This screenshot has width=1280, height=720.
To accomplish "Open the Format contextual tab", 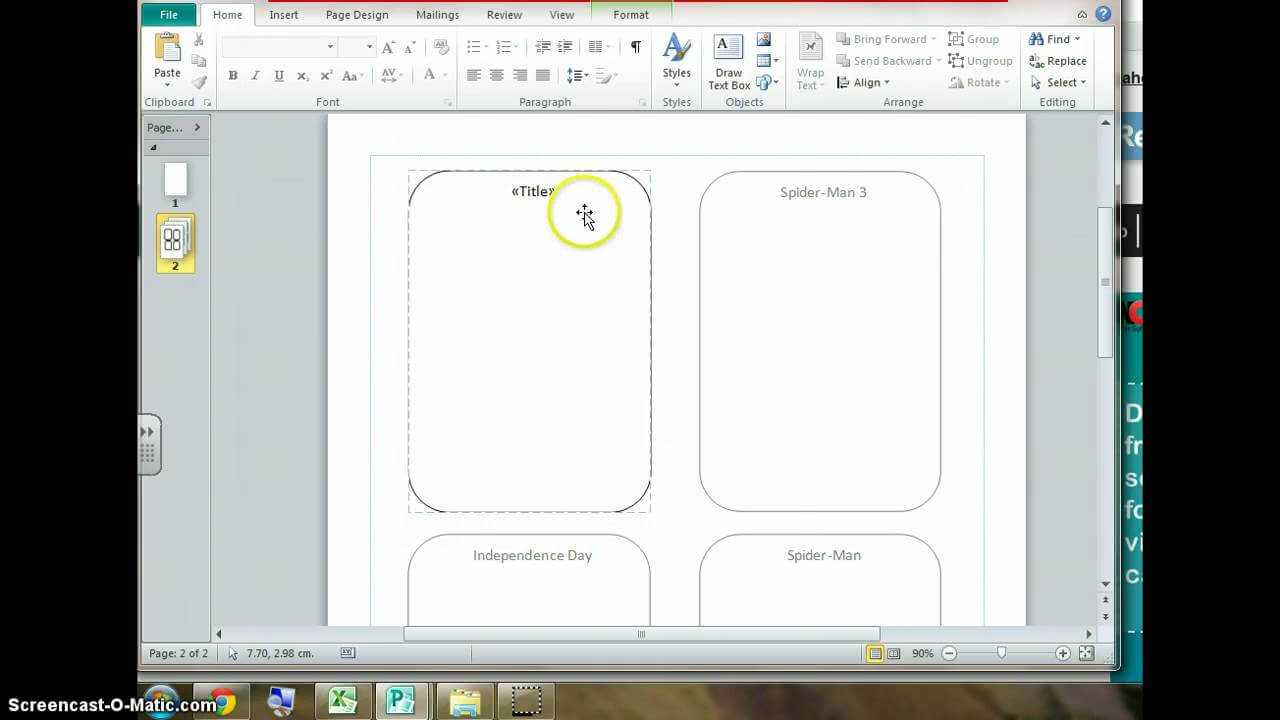I will click(631, 15).
